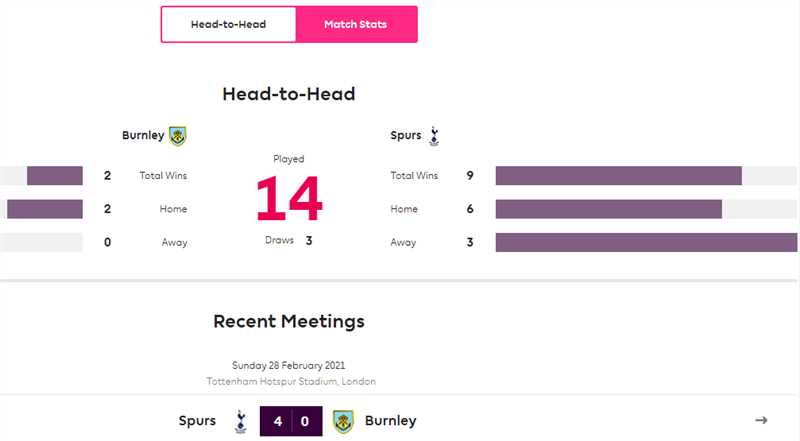Click the Spurs crest in Head-to-Head header

pyautogui.click(x=434, y=136)
